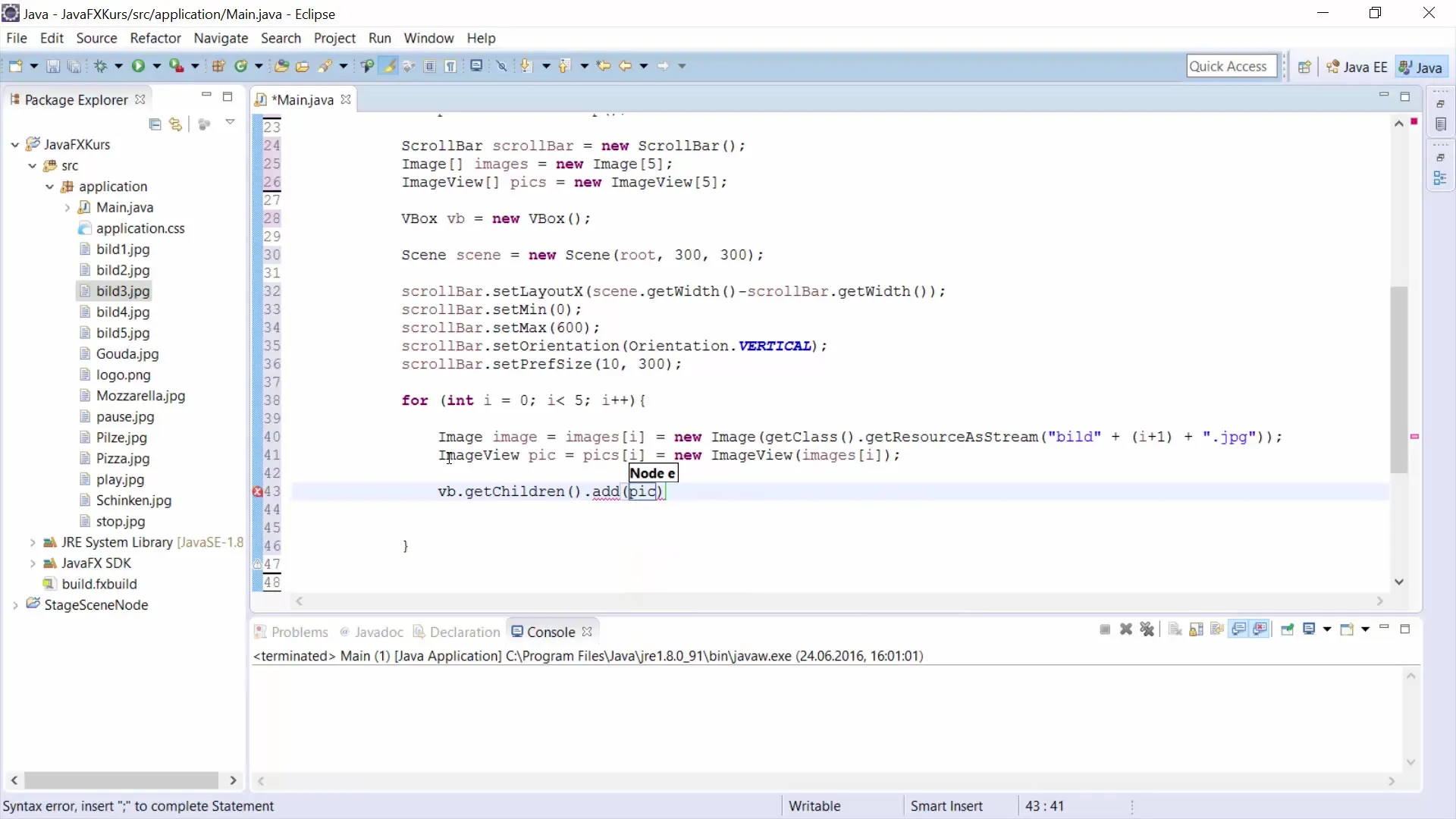Click Collapse All in Package Explorer

(155, 124)
